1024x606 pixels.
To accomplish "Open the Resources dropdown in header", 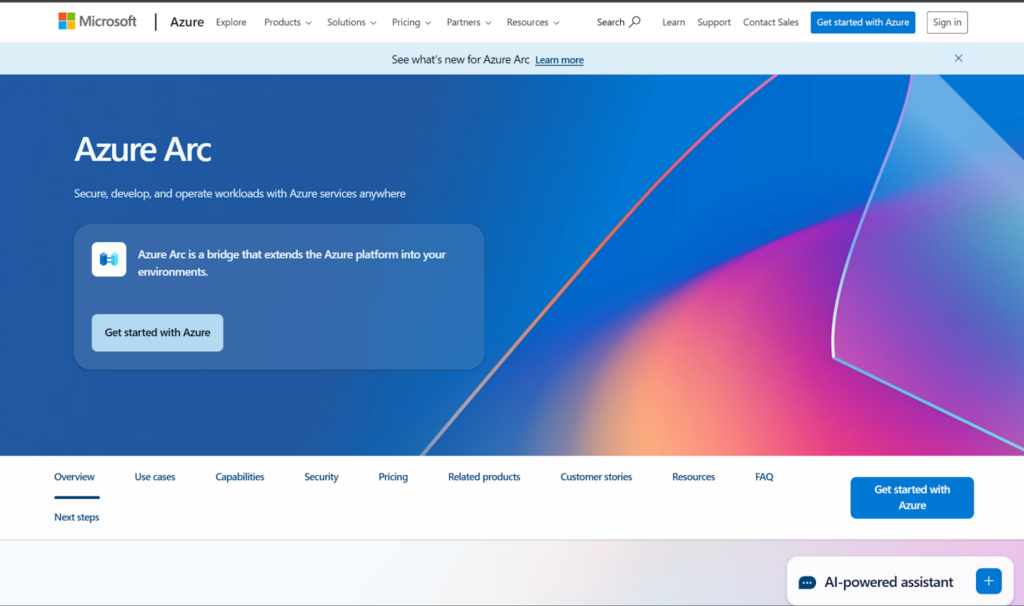I will click(533, 22).
